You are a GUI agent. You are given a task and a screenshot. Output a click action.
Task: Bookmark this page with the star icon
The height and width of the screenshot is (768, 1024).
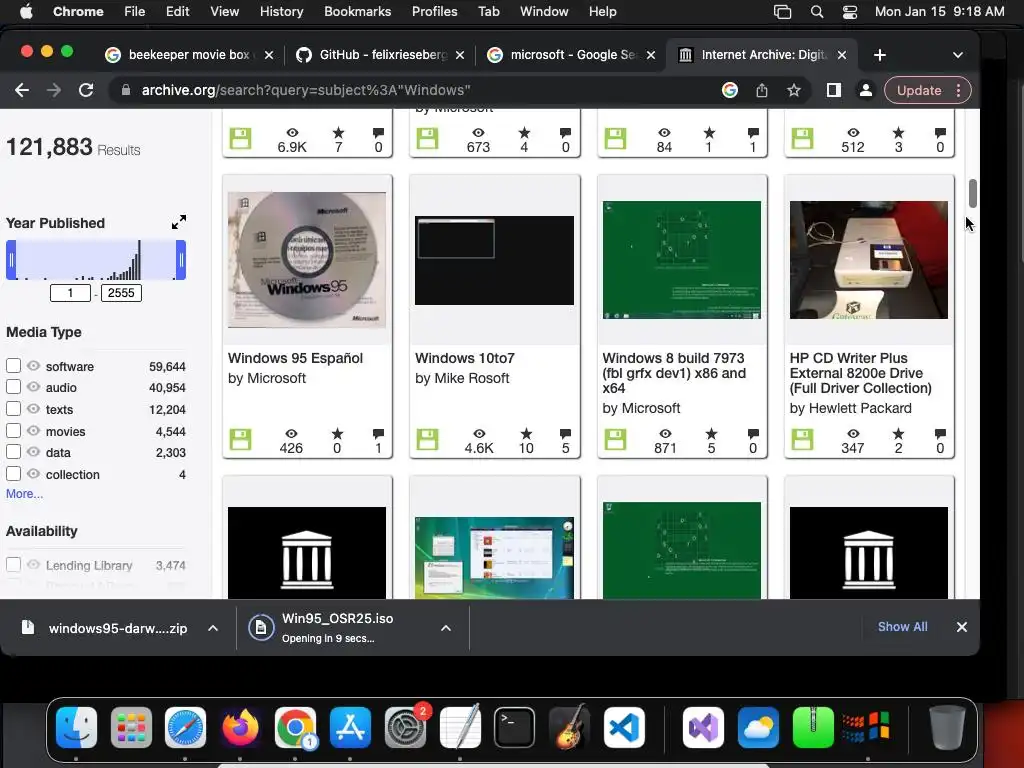point(793,90)
